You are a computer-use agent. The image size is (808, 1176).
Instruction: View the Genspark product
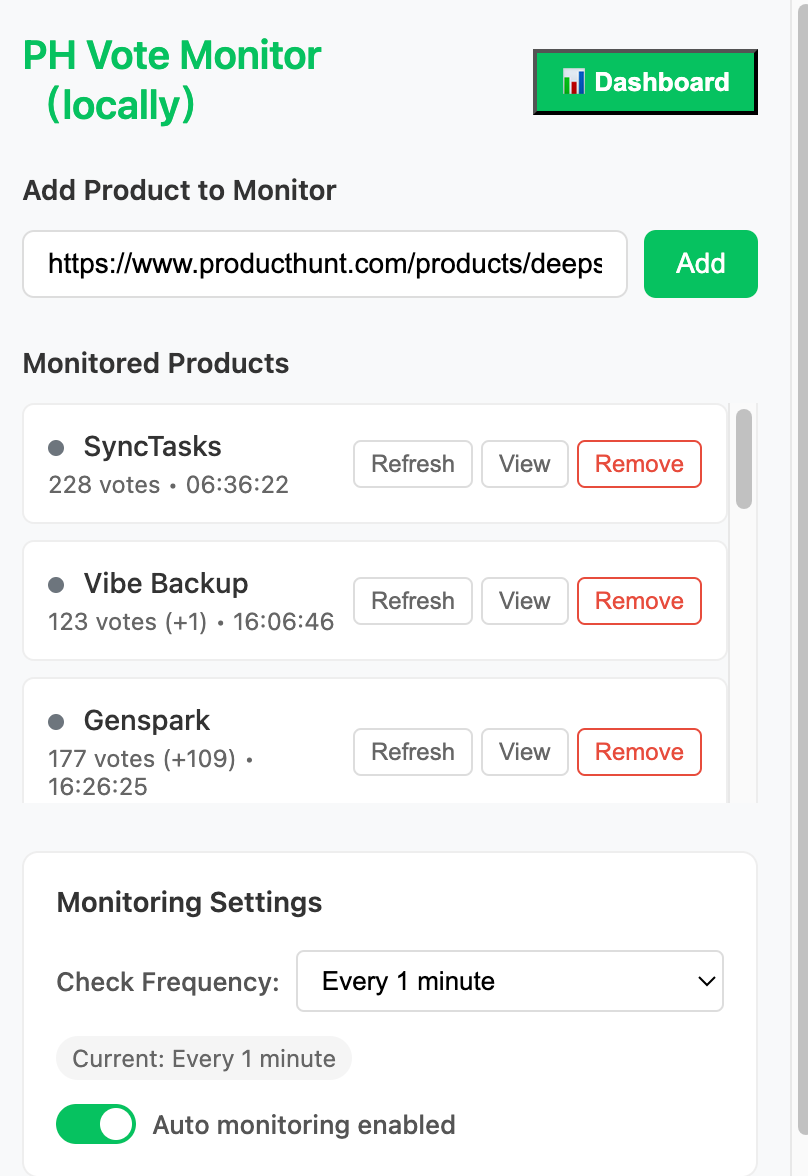point(525,752)
